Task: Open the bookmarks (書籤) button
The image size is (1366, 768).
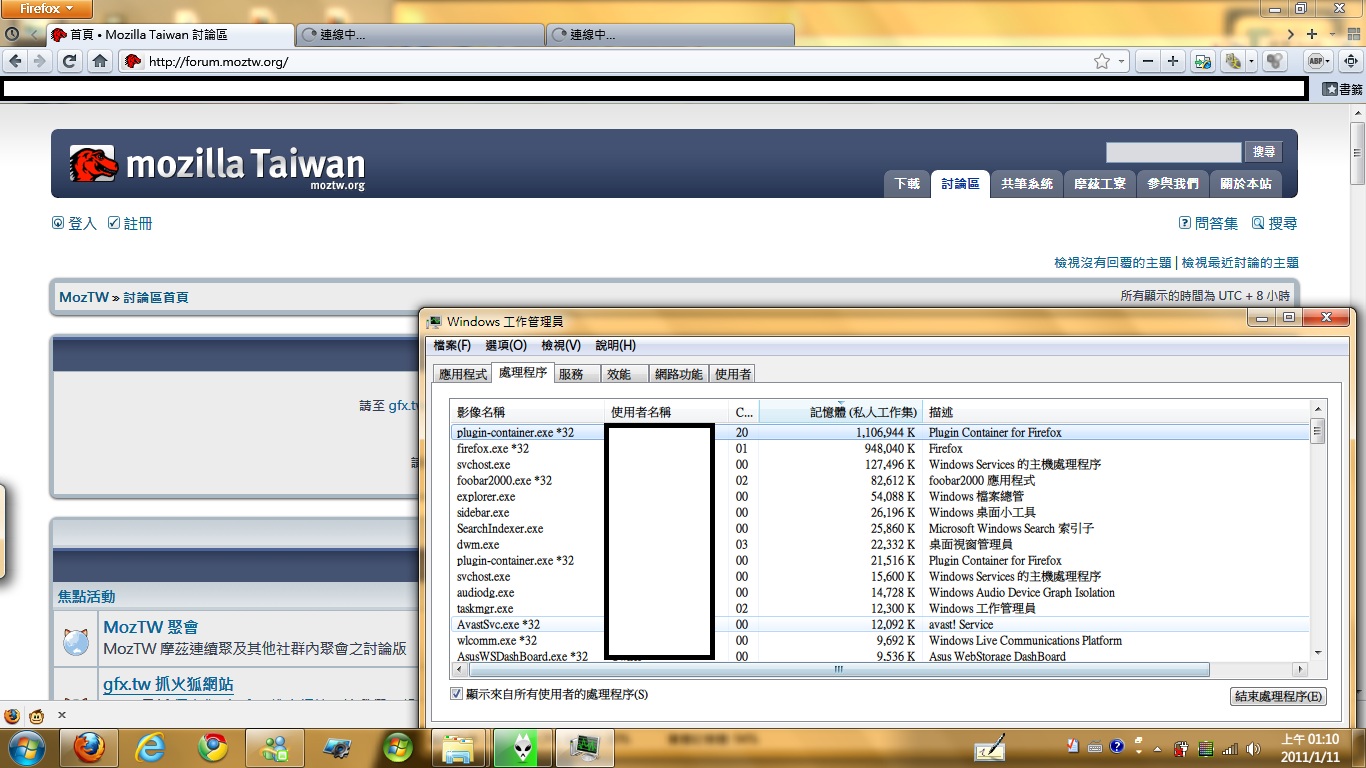Action: [1343, 89]
